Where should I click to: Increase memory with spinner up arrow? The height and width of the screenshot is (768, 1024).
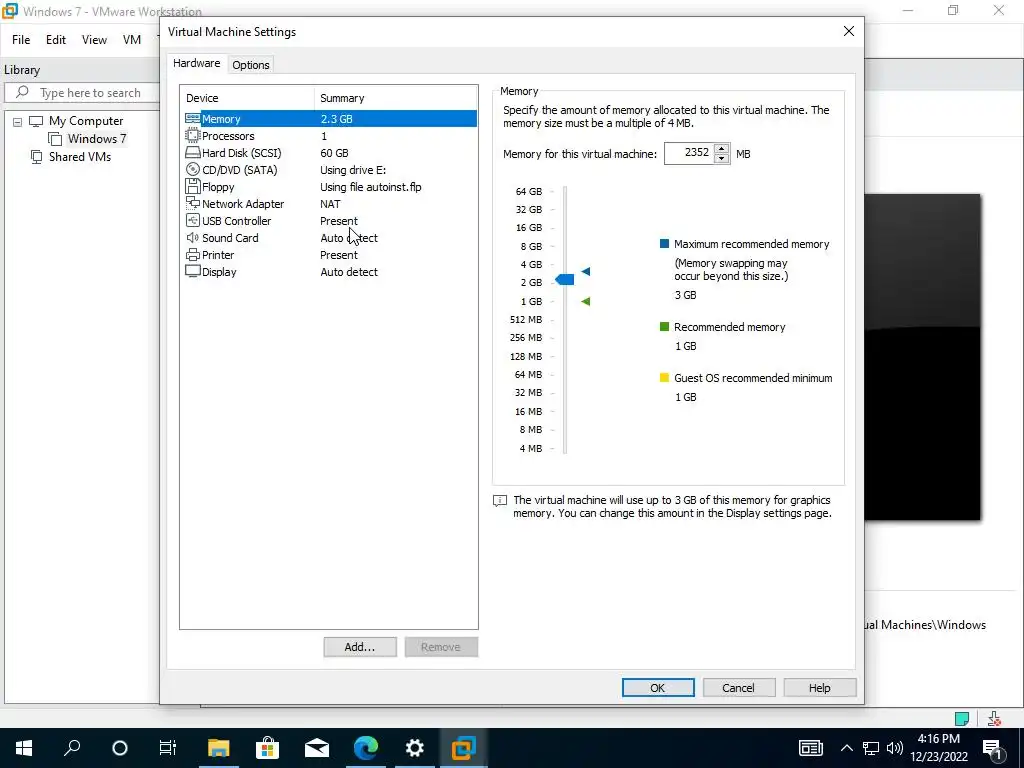tap(722, 149)
